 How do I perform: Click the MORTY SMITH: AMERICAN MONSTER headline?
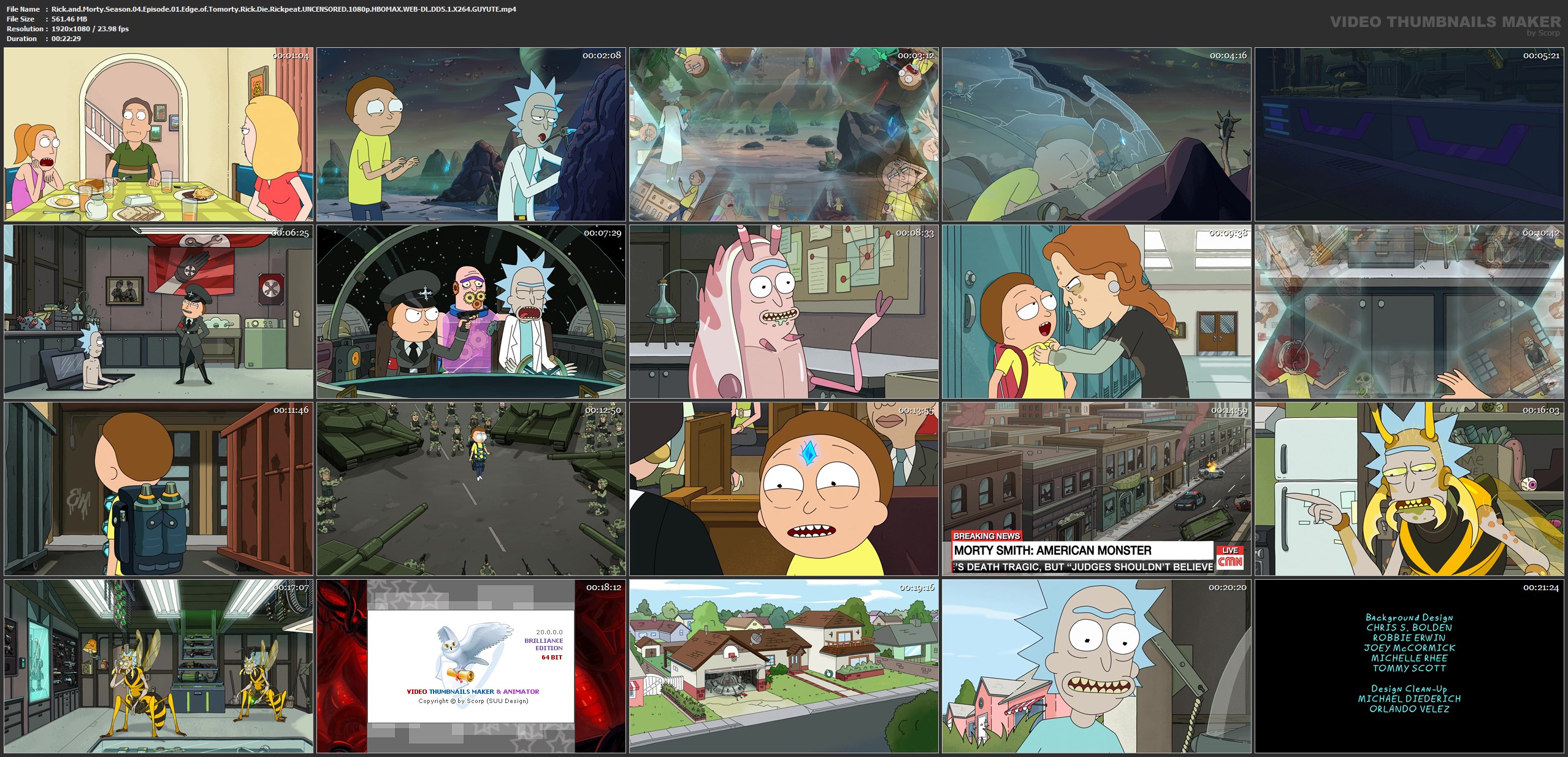pyautogui.click(x=1053, y=550)
